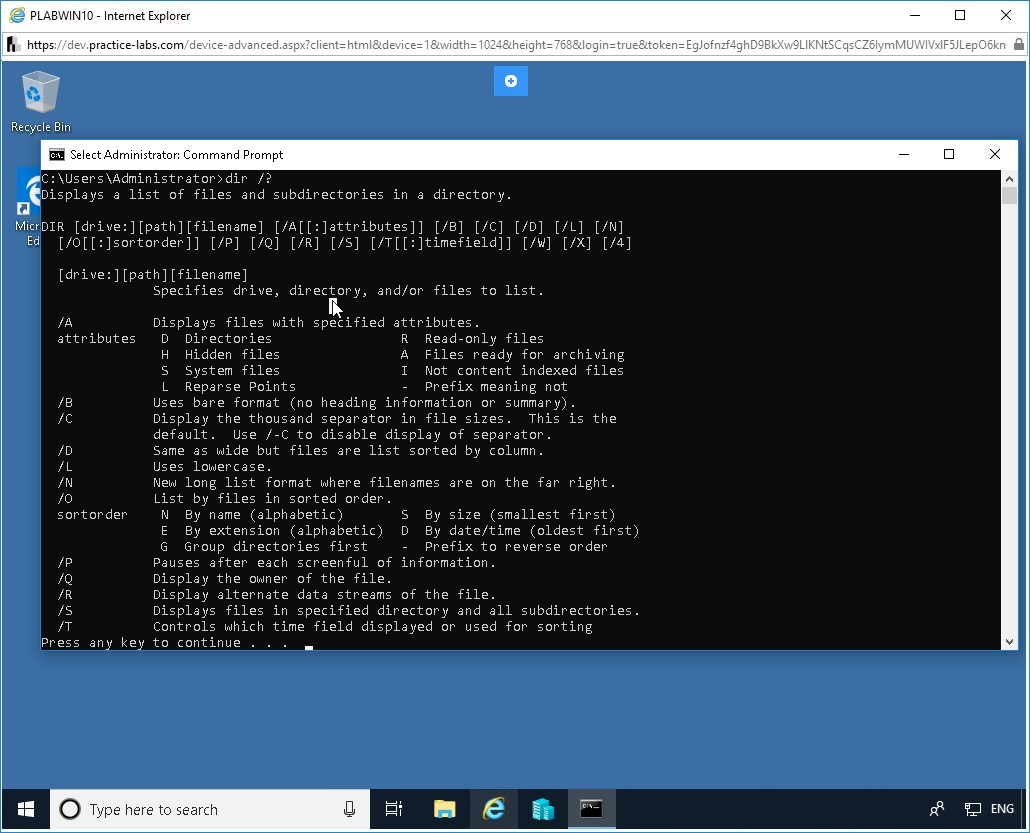Click the Command Prompt scrollbar down arrow
1030x833 pixels.
tap(1010, 642)
